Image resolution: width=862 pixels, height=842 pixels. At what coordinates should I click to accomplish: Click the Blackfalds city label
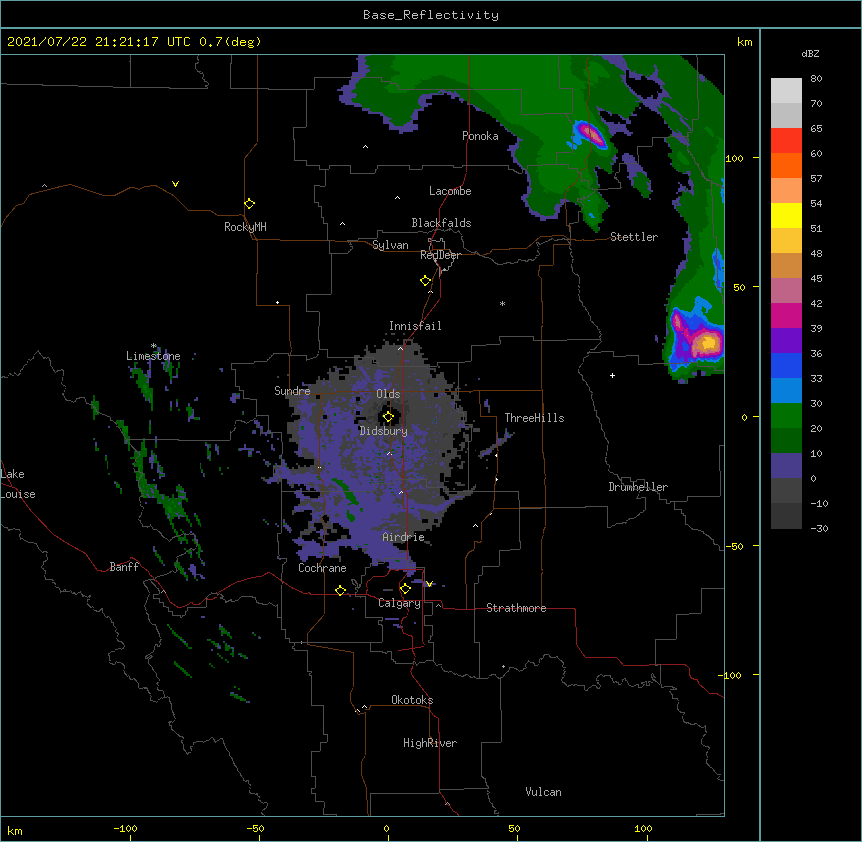click(x=441, y=223)
